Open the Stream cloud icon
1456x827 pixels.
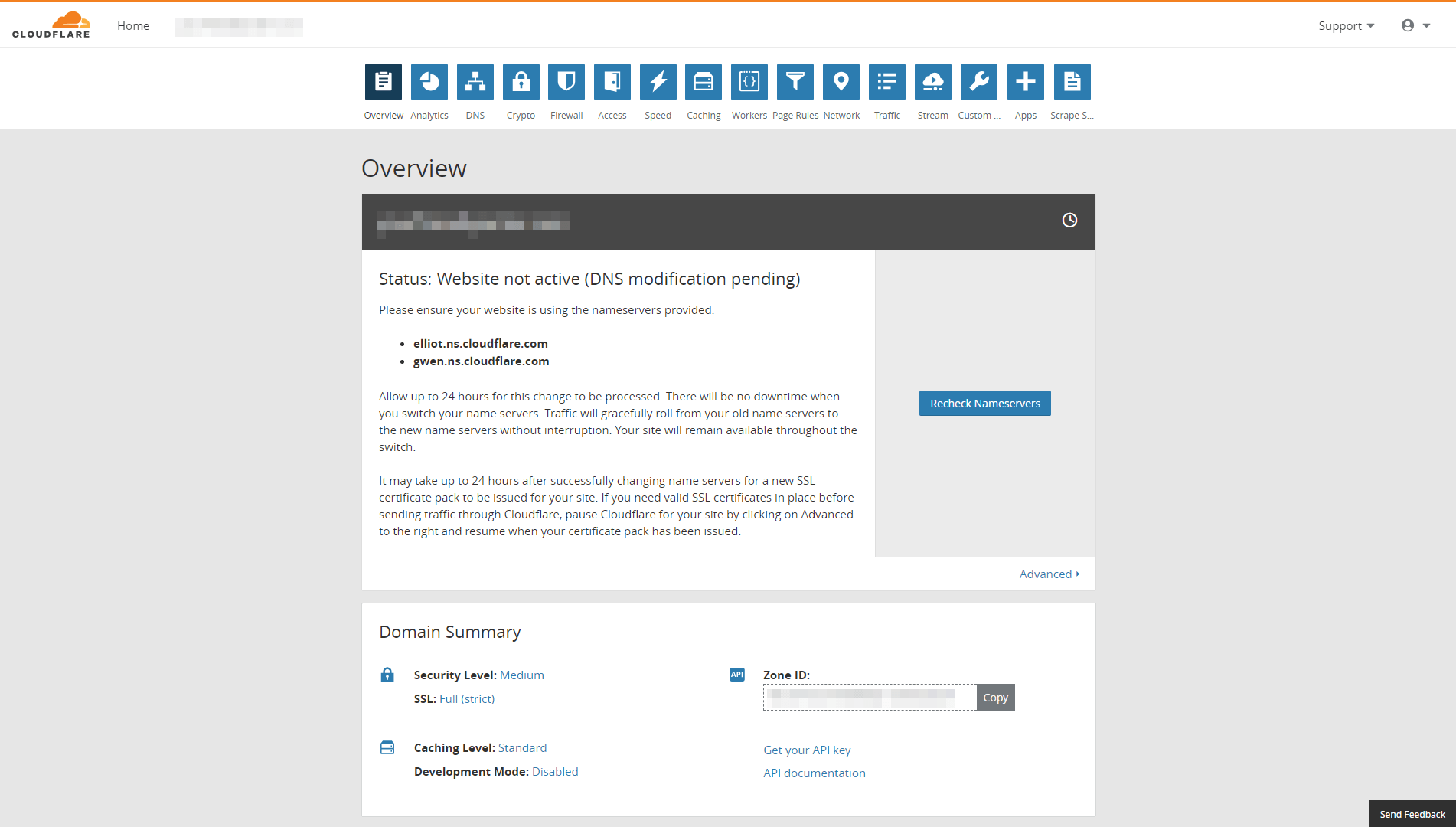(x=933, y=82)
